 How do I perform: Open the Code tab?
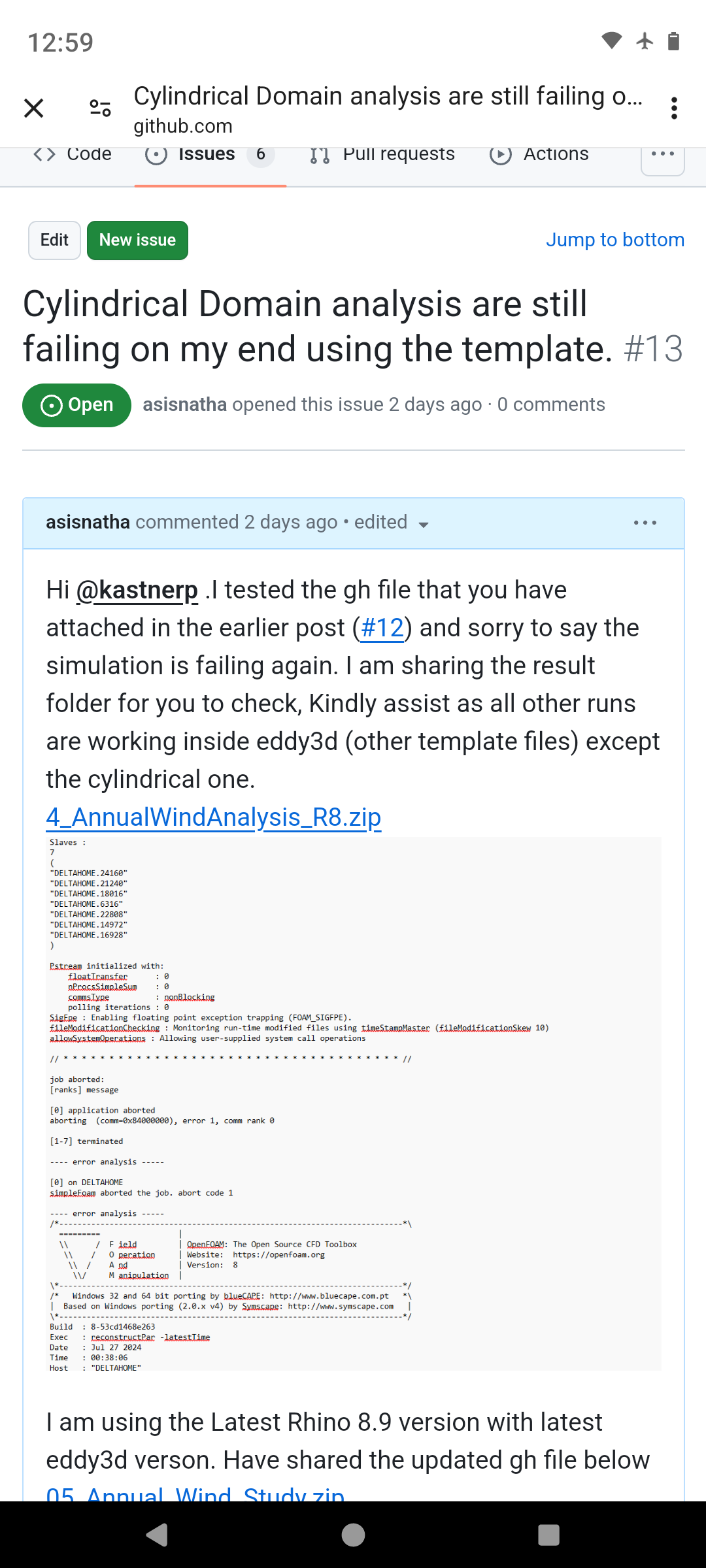tap(73, 154)
